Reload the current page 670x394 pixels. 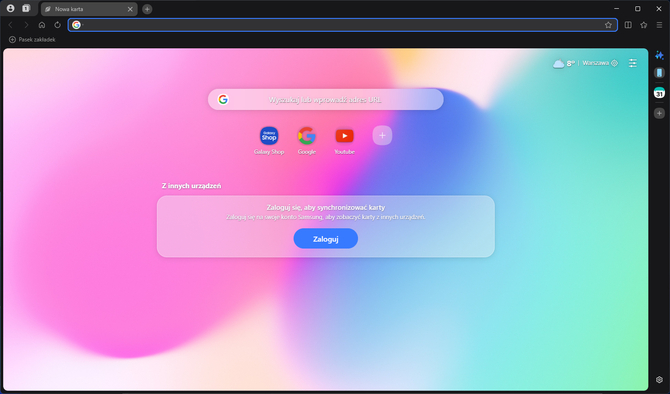[57, 25]
